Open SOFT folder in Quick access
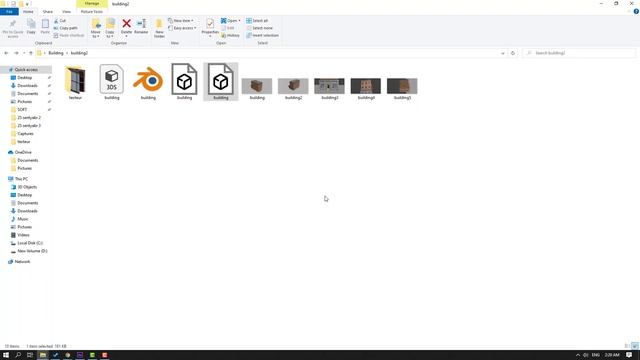The height and width of the screenshot is (360, 640). click(x=22, y=110)
